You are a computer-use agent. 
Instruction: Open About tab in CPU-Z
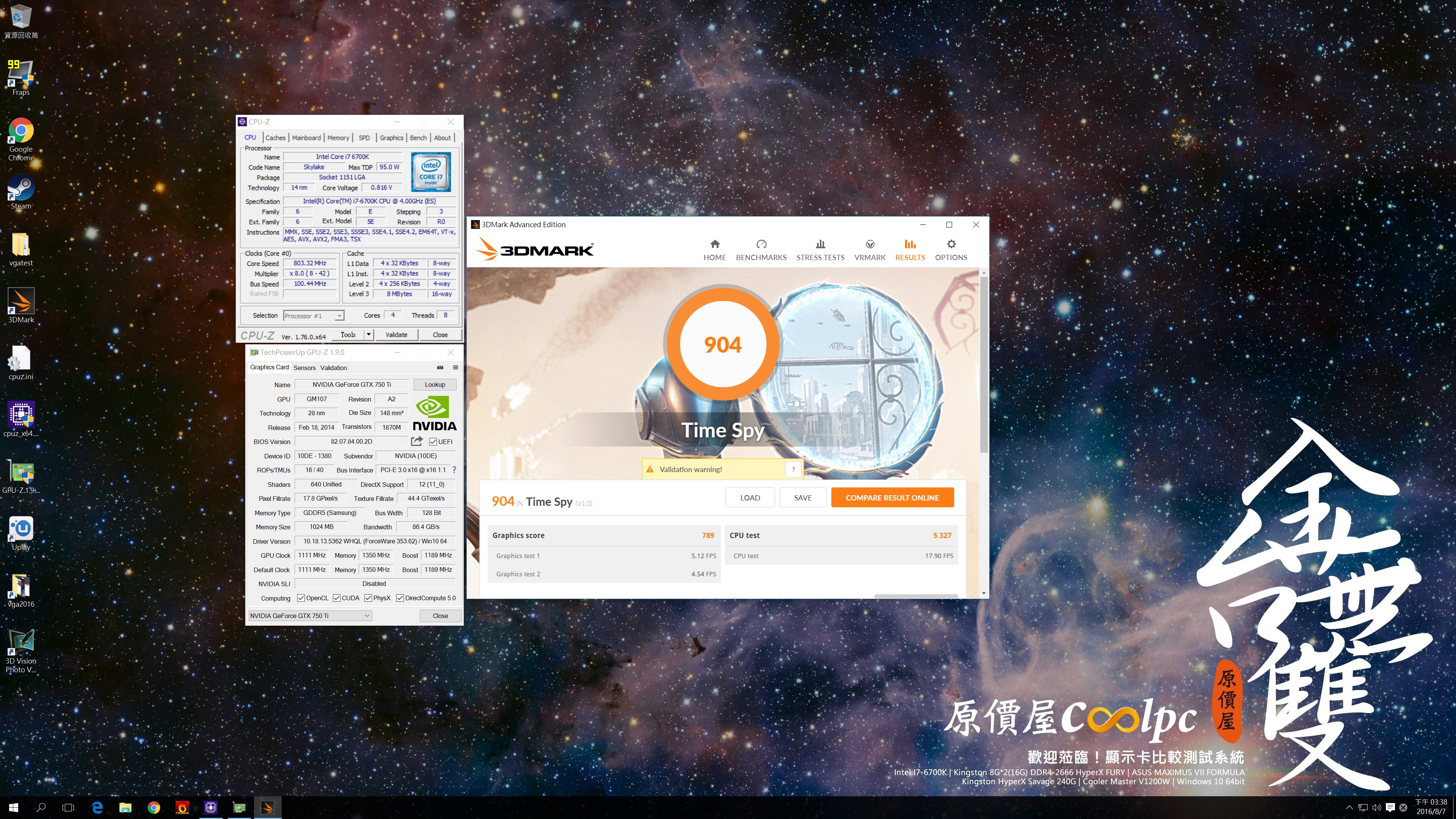tap(442, 138)
